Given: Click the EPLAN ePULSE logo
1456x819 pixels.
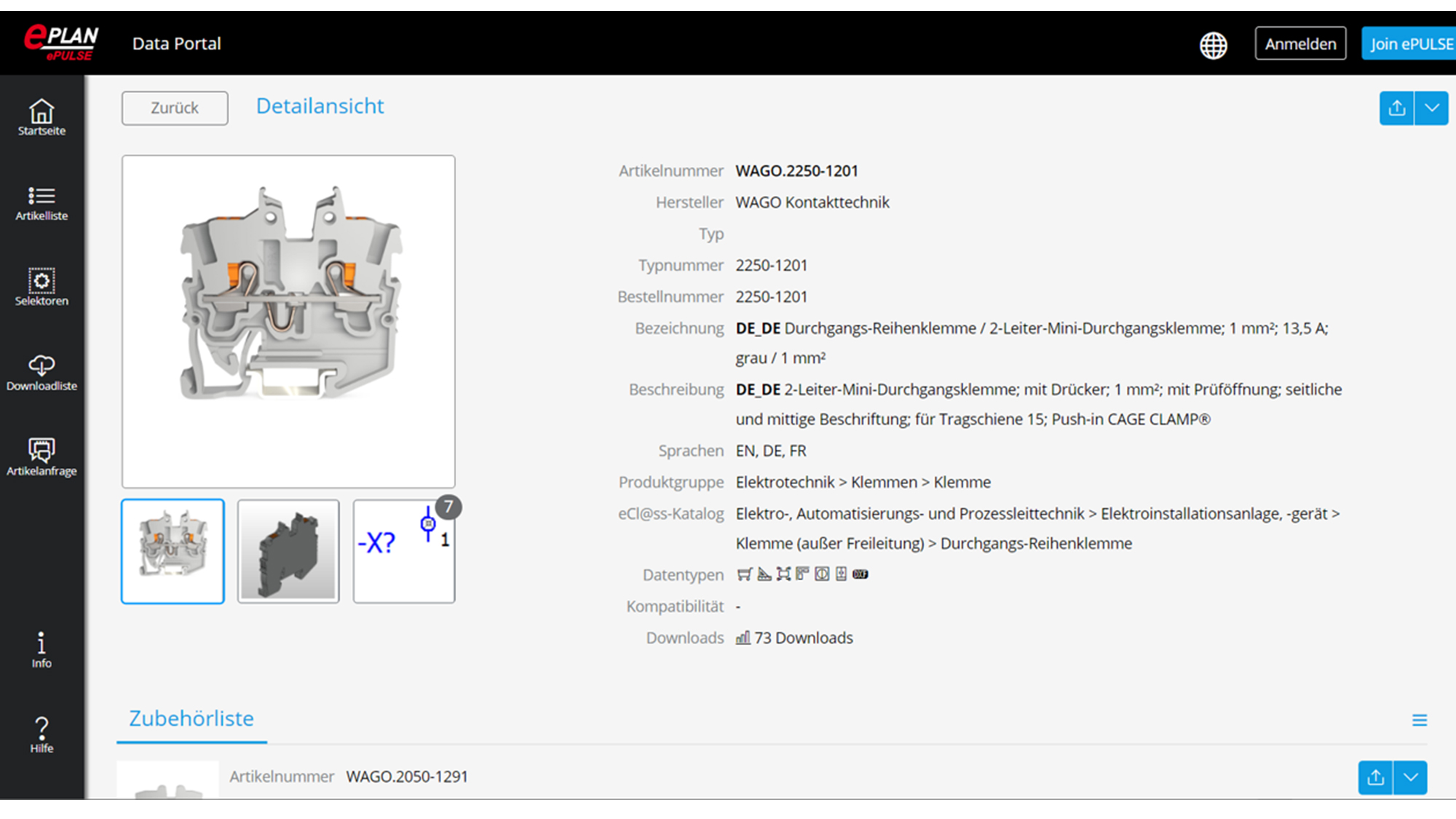Looking at the screenshot, I should click(x=61, y=43).
